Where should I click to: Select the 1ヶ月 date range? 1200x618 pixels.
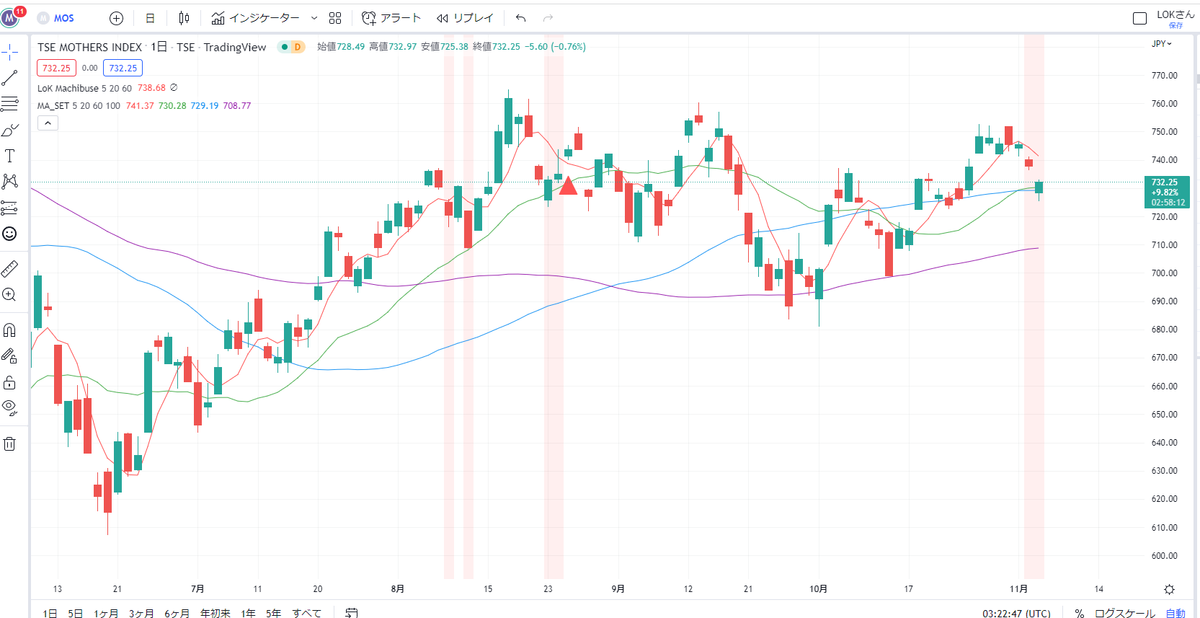click(x=106, y=613)
